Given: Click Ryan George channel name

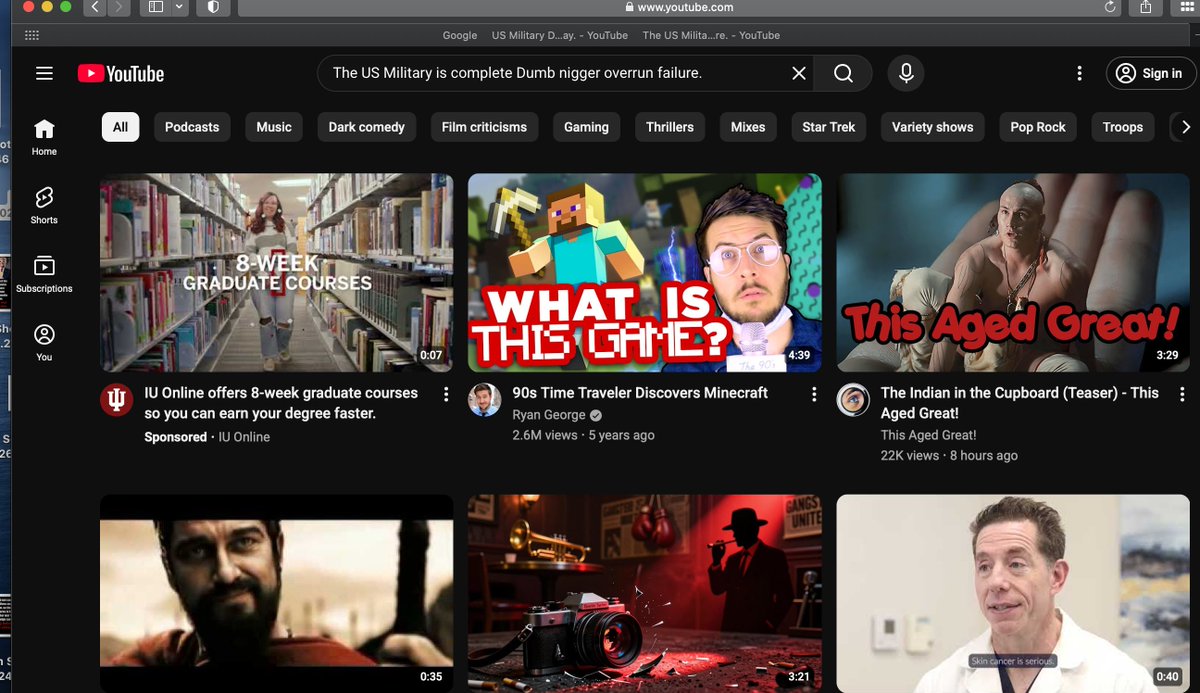Looking at the screenshot, I should coord(549,415).
